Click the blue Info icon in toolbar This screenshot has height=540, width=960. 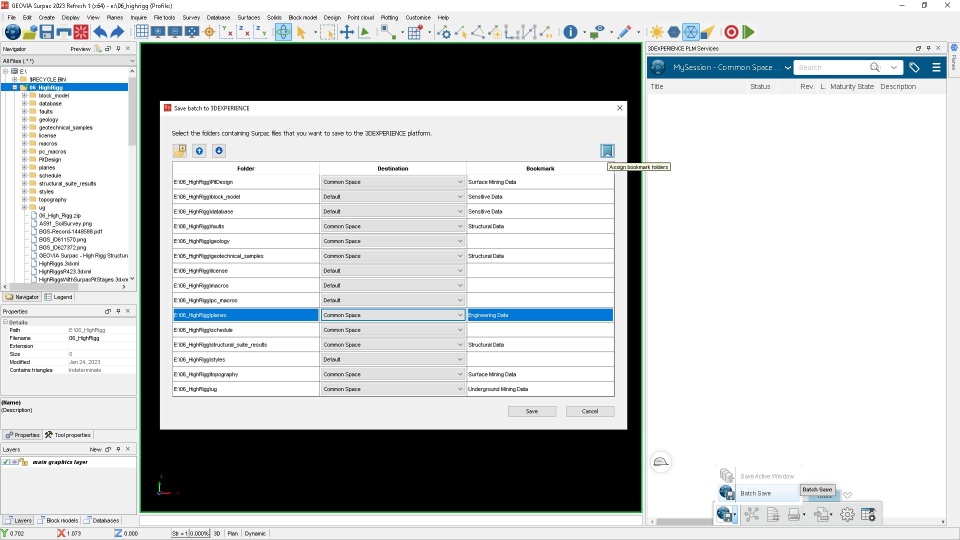[x=570, y=32]
